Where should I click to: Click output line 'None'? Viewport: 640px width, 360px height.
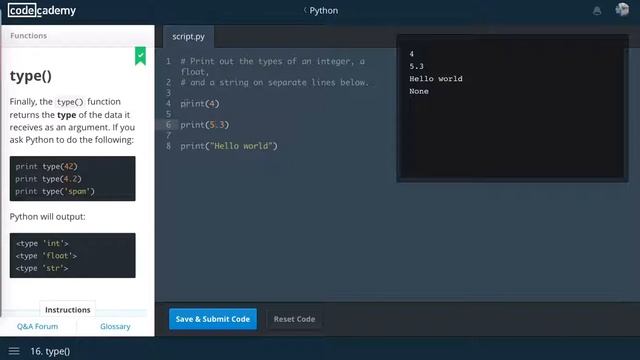tap(419, 91)
